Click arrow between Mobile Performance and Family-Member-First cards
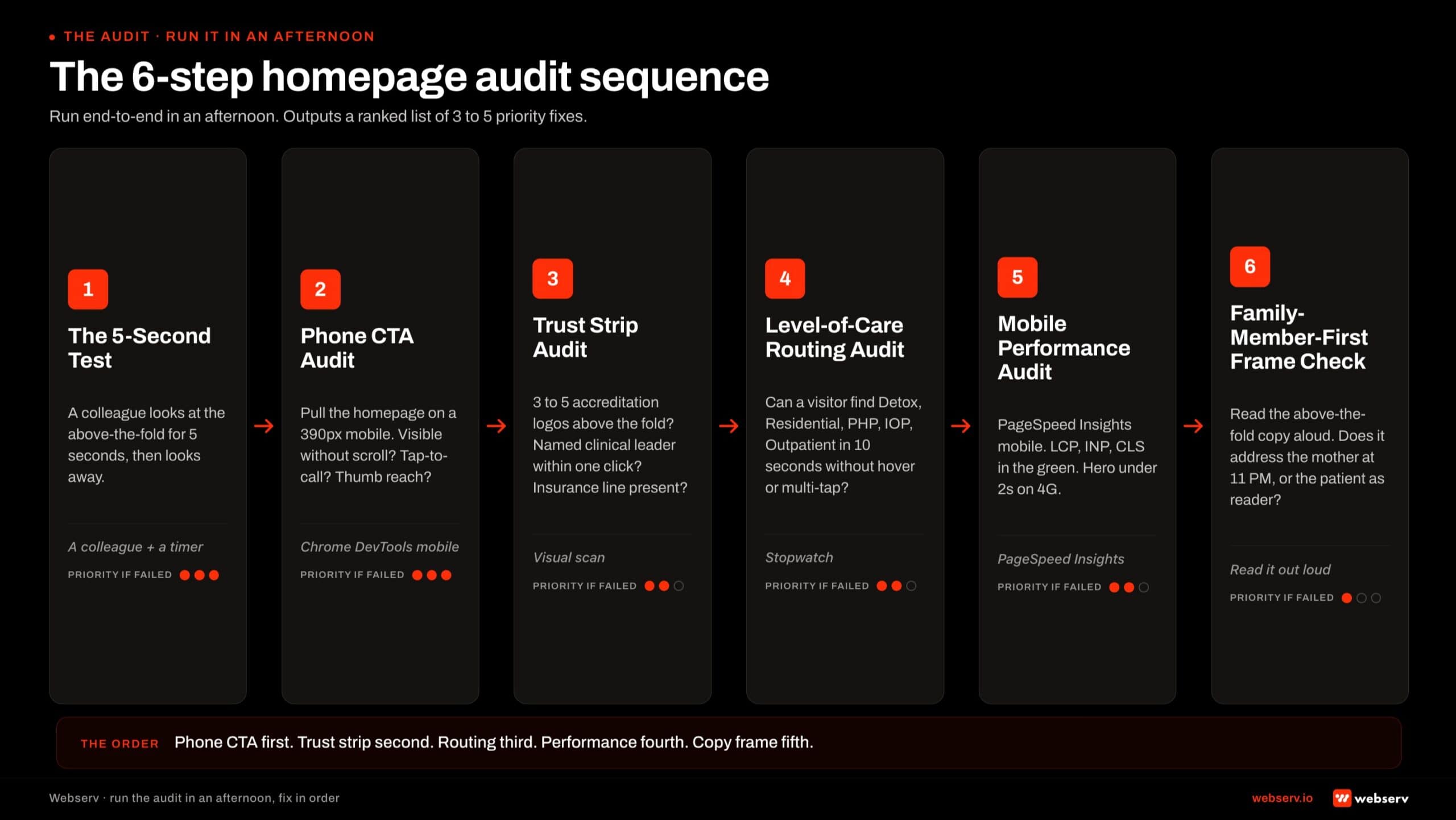 [x=1193, y=426]
